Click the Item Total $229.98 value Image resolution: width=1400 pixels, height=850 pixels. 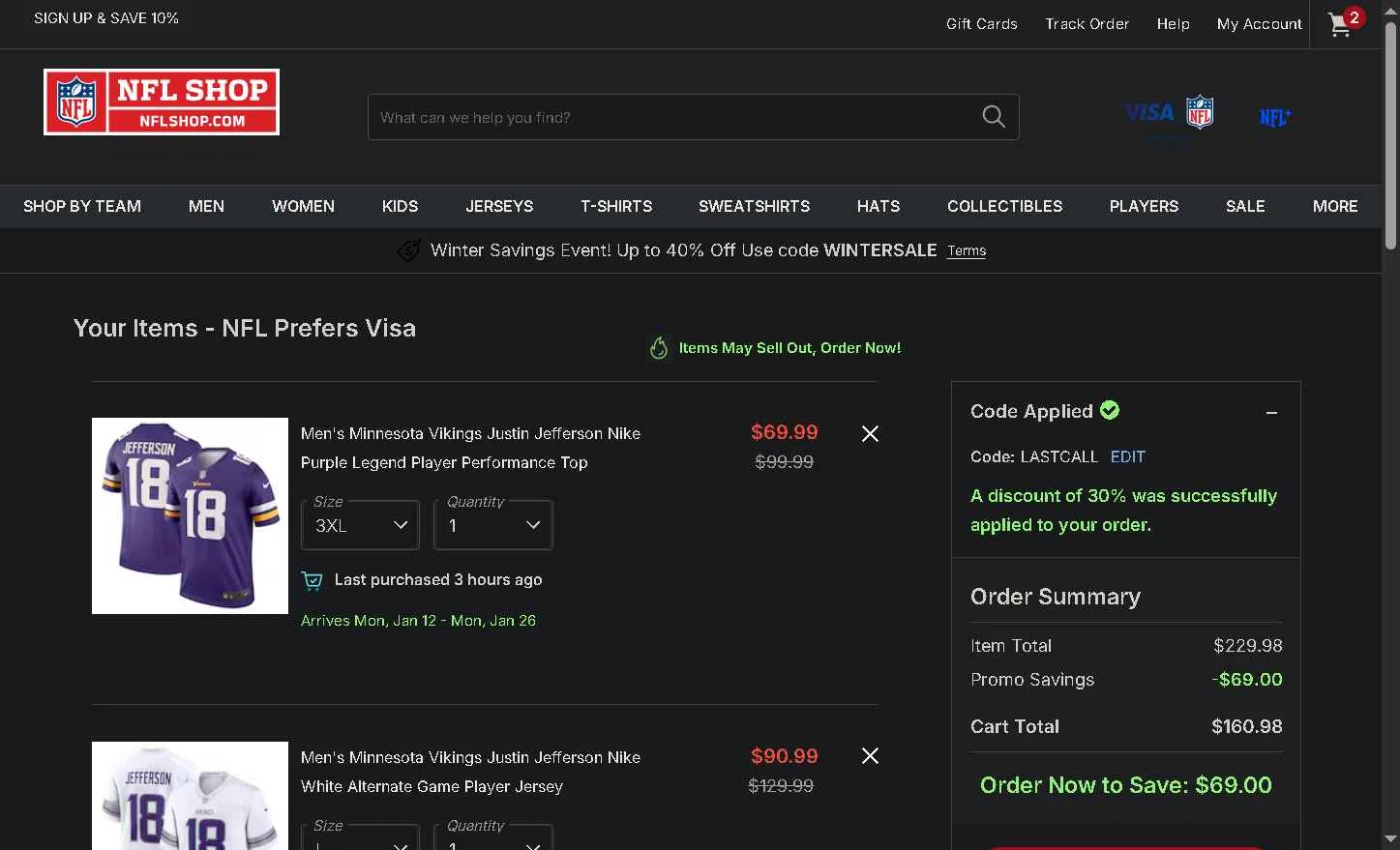[1248, 646]
